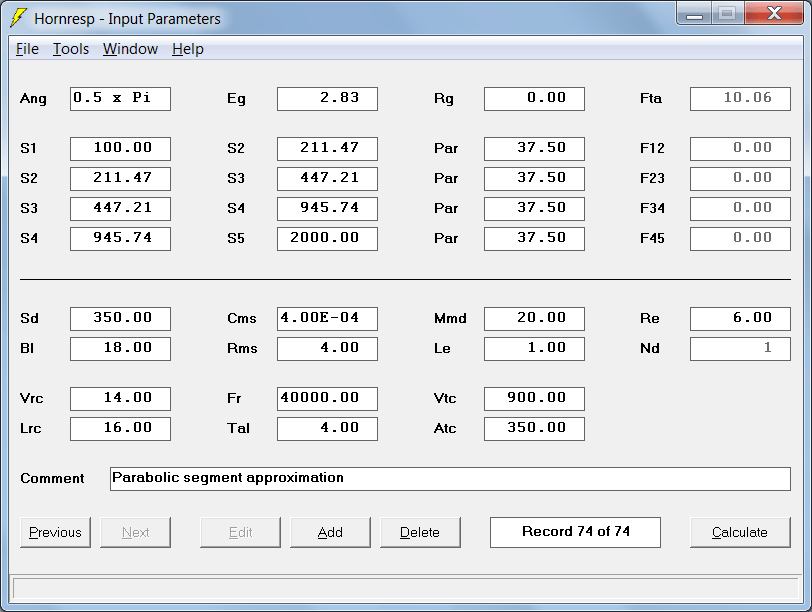Screen dimensions: 812x612
Task: Select the Ang input field
Action: coord(120,99)
